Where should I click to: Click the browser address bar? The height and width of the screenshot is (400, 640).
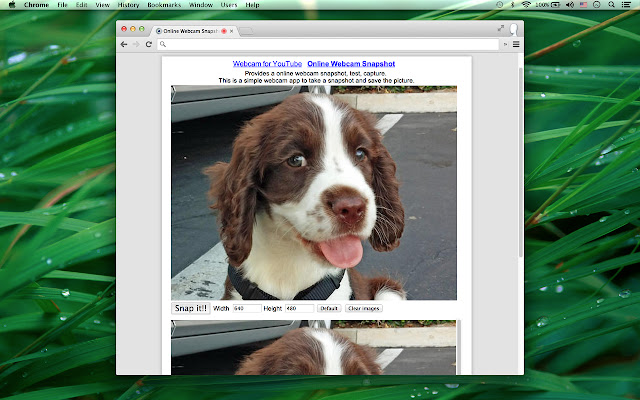click(x=328, y=44)
